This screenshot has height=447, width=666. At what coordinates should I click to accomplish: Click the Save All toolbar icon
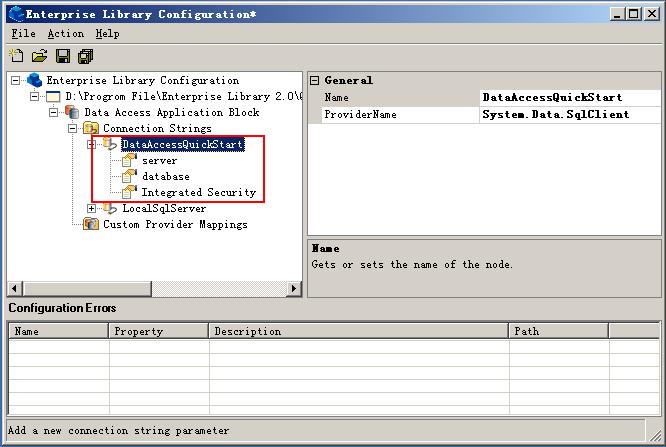pos(86,57)
